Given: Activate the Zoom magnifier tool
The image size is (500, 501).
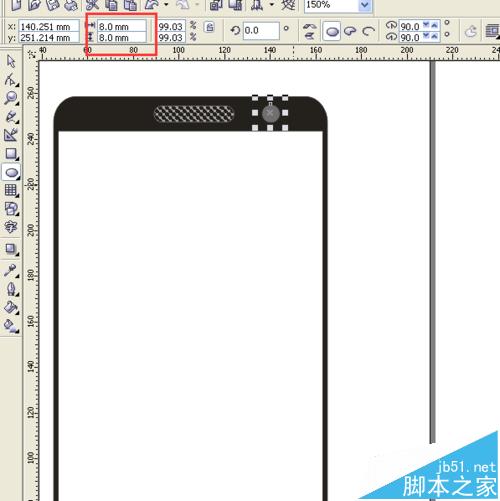Looking at the screenshot, I should pyautogui.click(x=11, y=98).
